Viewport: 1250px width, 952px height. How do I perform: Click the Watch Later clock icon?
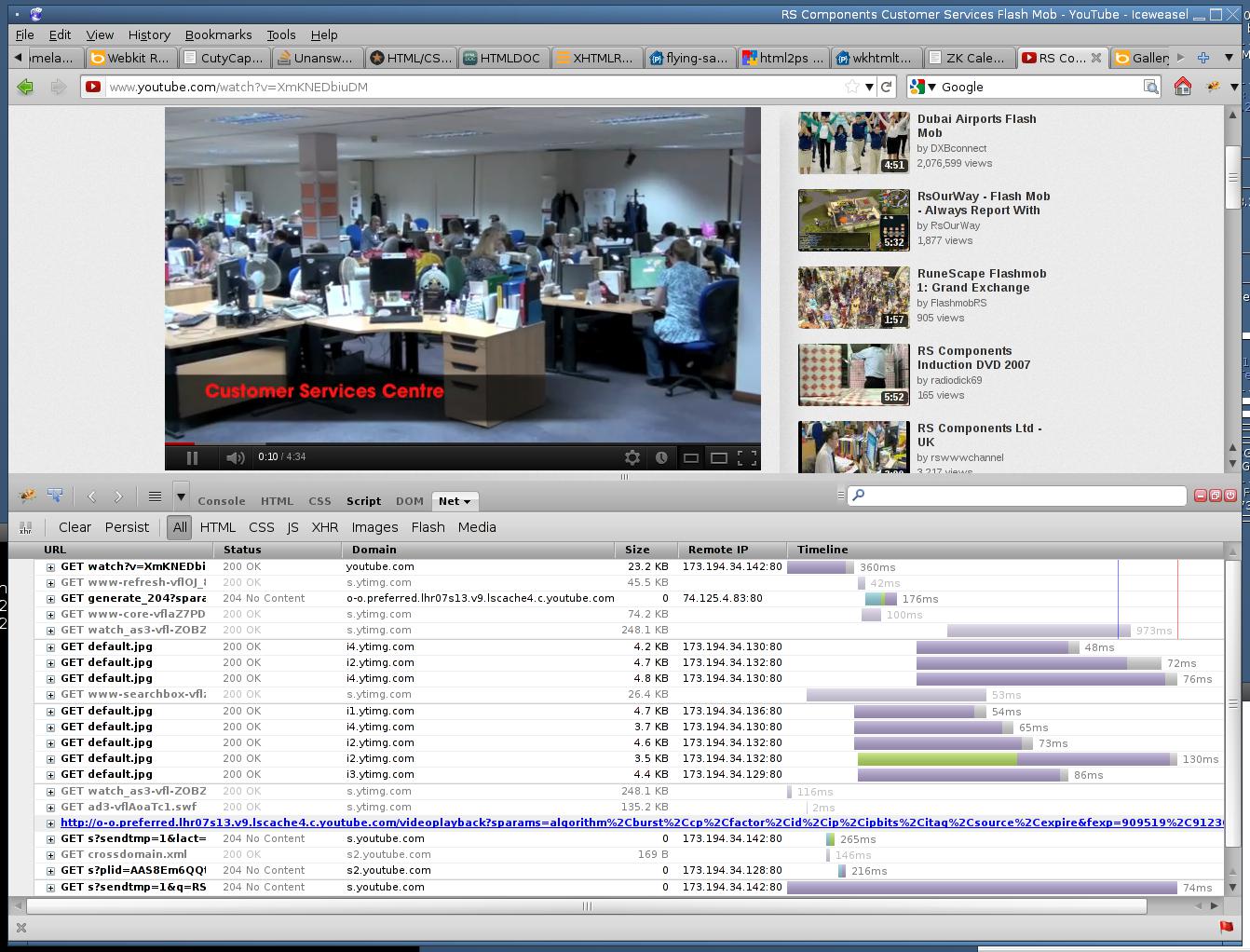[x=661, y=457]
